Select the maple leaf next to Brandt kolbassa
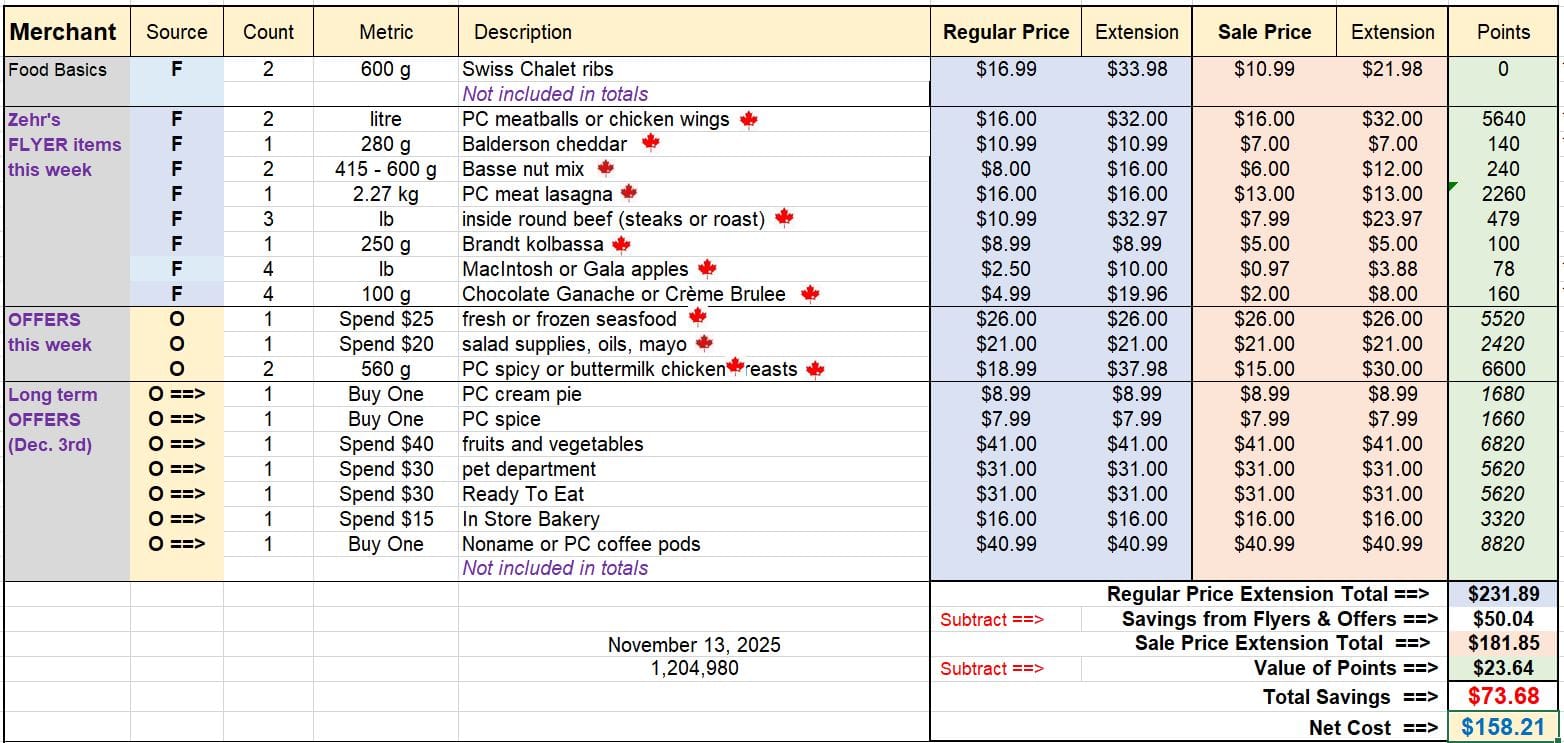This screenshot has height=743, width=1564. tap(621, 244)
